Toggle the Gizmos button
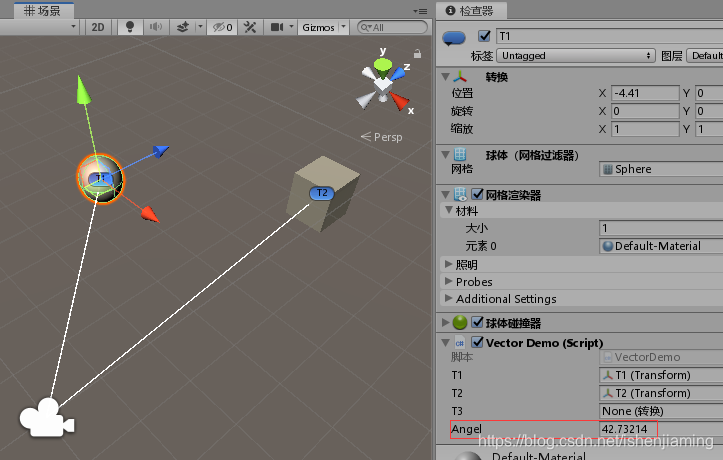Screen dimensions: 723x460 pyautogui.click(x=318, y=27)
